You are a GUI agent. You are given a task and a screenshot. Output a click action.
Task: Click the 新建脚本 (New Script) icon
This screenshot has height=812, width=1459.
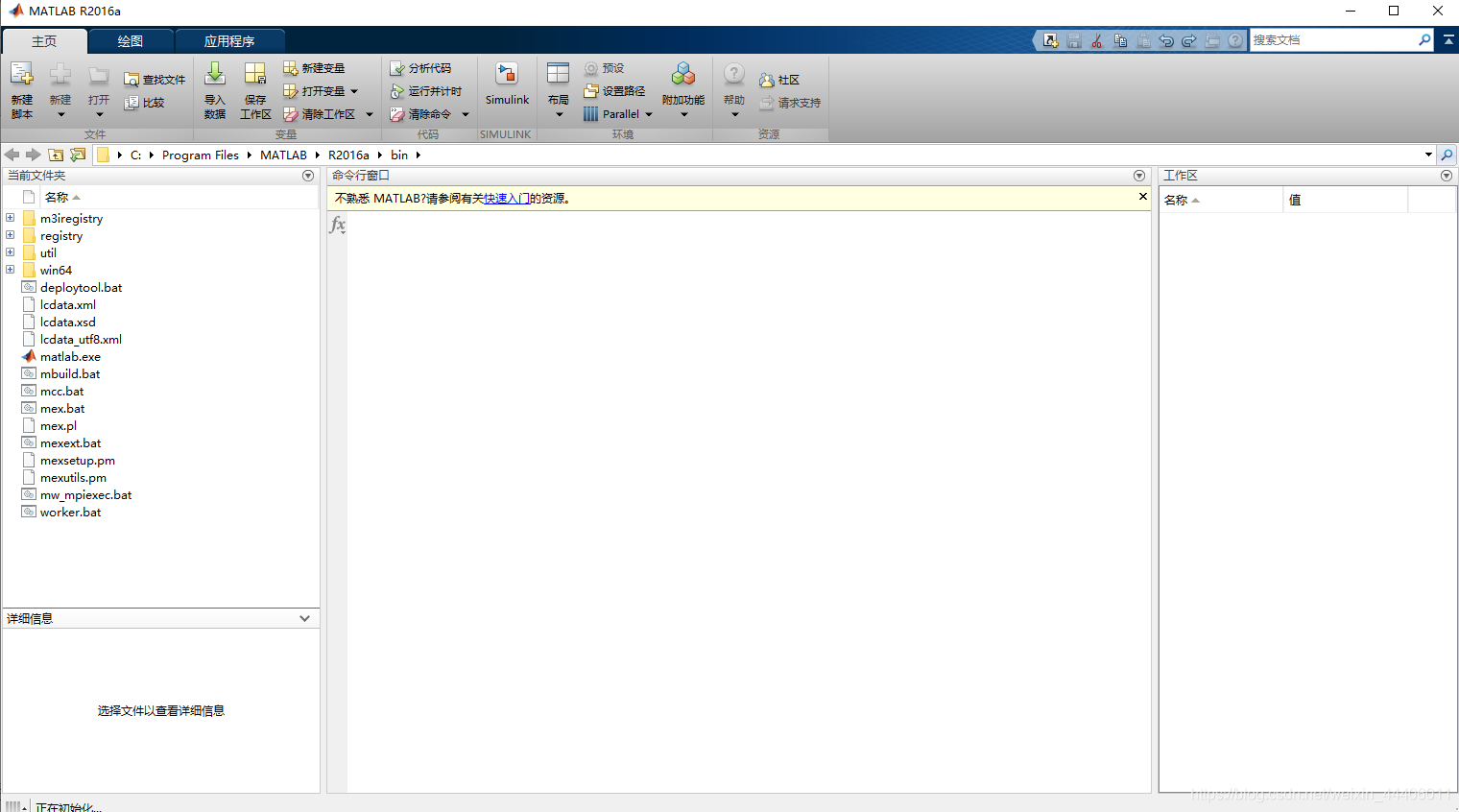click(22, 75)
